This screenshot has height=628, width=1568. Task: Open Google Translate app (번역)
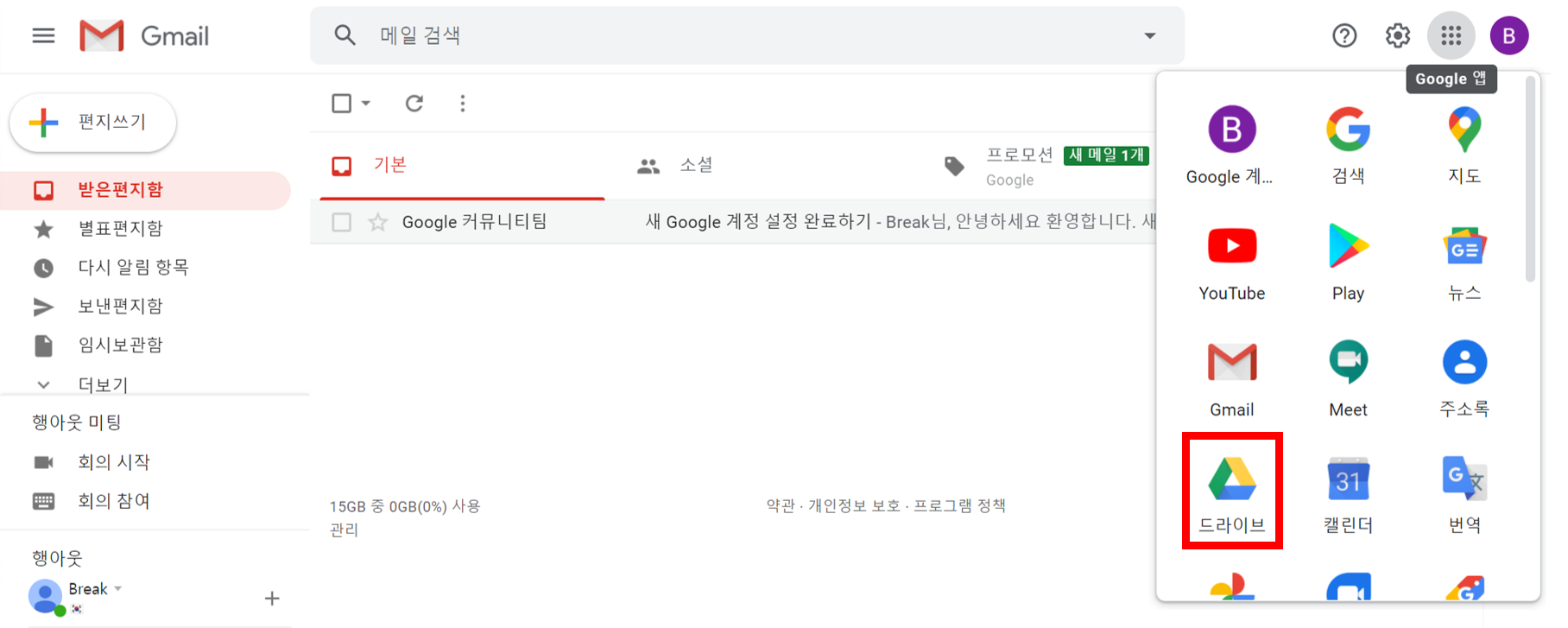pos(1464,494)
